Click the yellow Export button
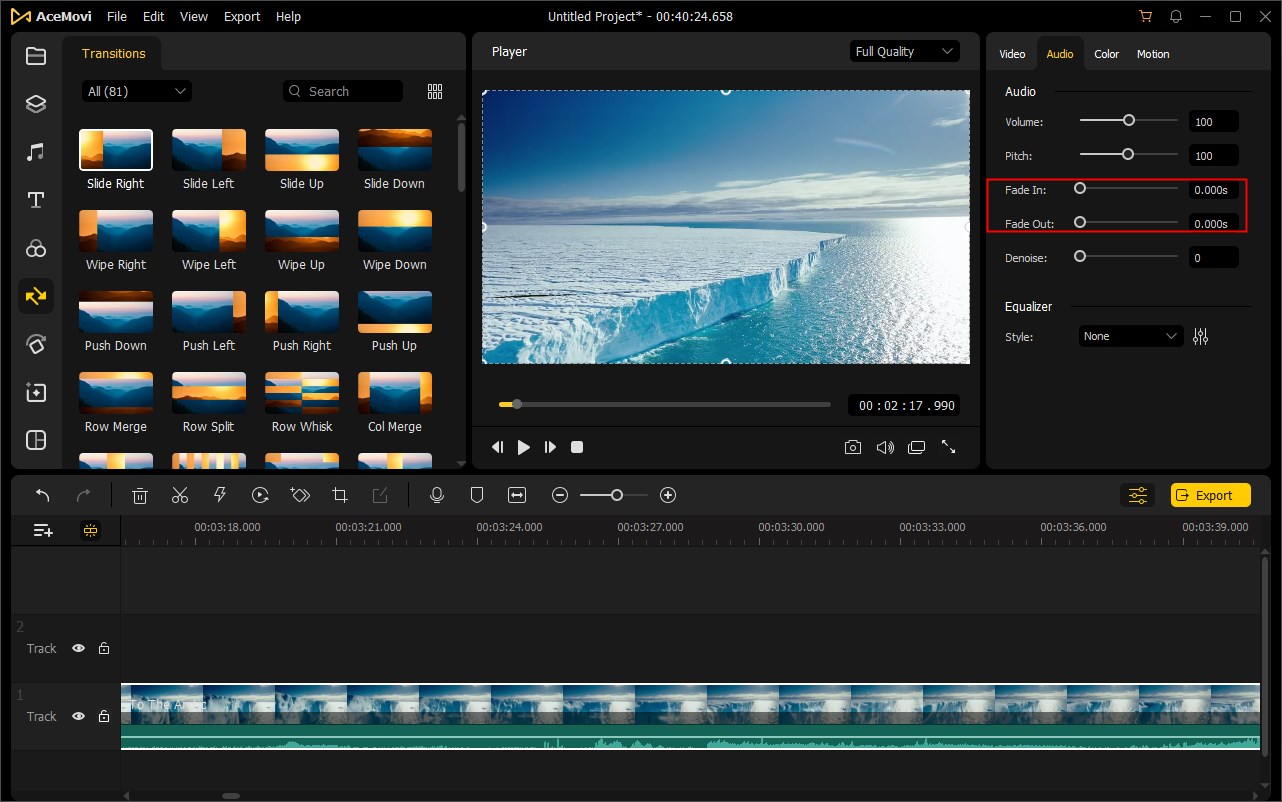The width and height of the screenshot is (1282, 802). tap(1211, 495)
